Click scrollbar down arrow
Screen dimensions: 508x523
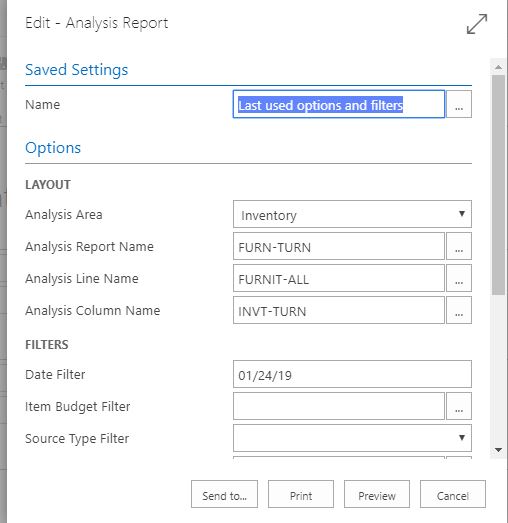point(498,450)
